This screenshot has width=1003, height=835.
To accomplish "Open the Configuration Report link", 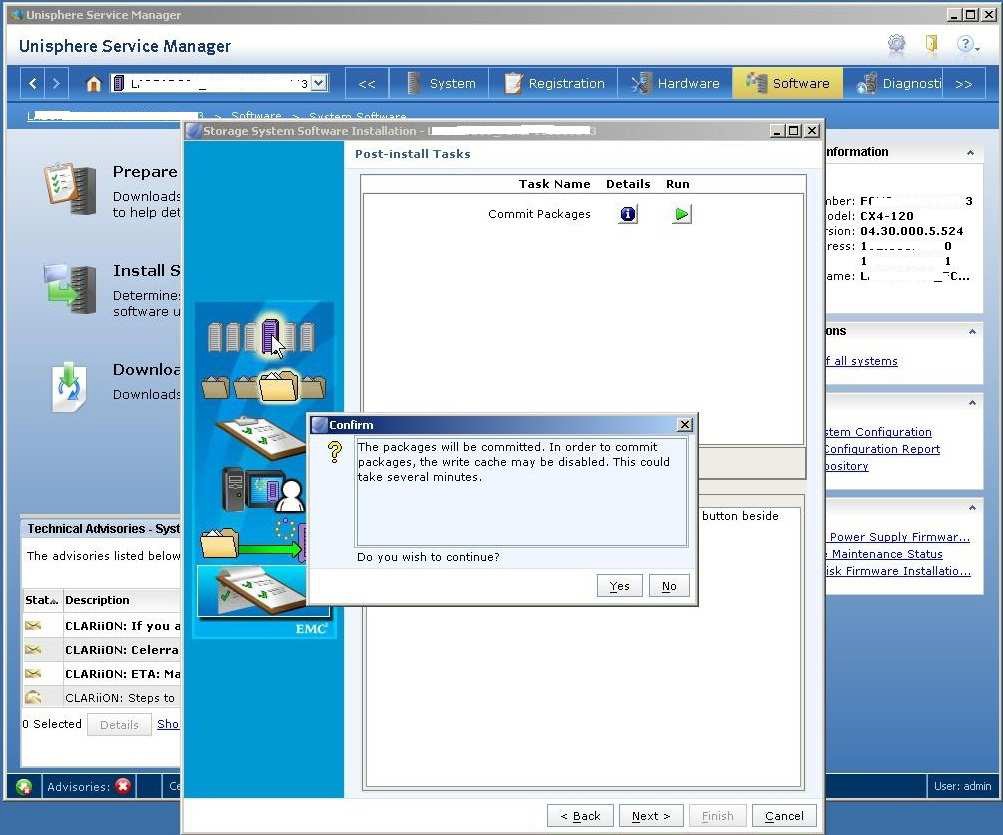I will coord(883,449).
